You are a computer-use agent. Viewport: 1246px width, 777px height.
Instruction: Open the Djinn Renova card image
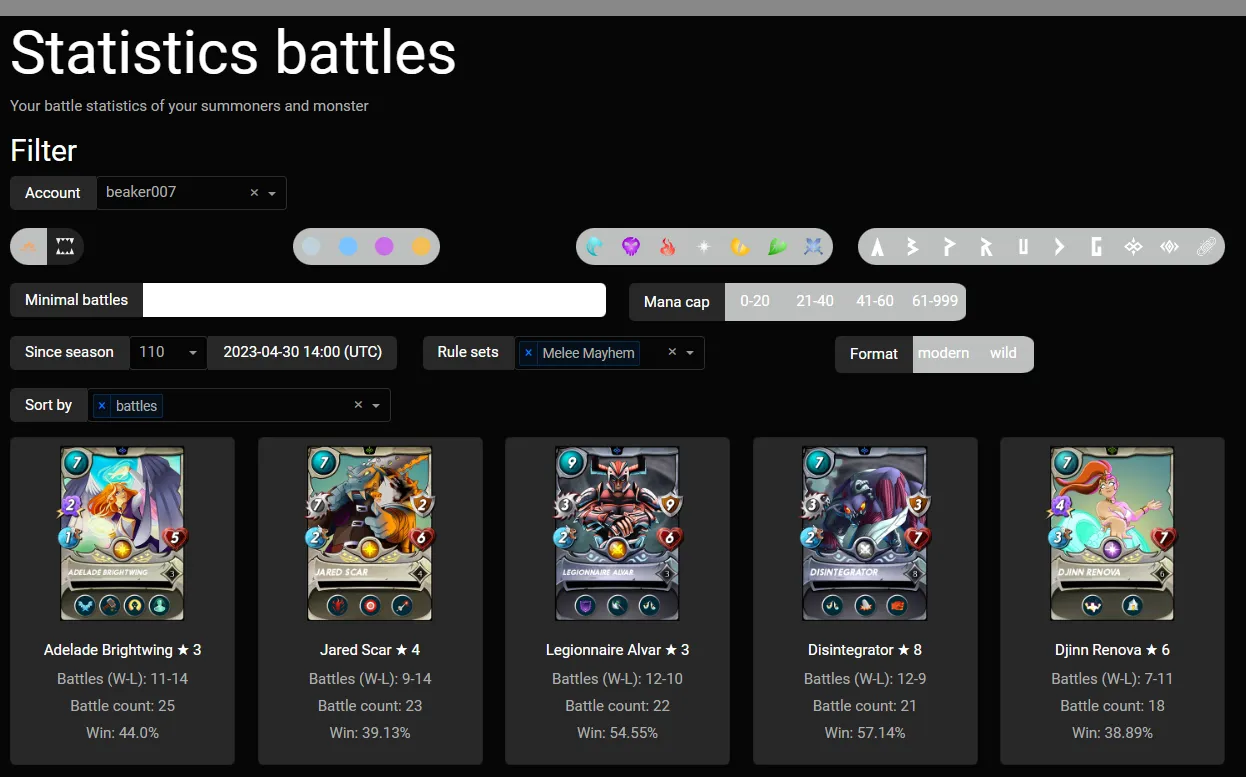point(1112,533)
